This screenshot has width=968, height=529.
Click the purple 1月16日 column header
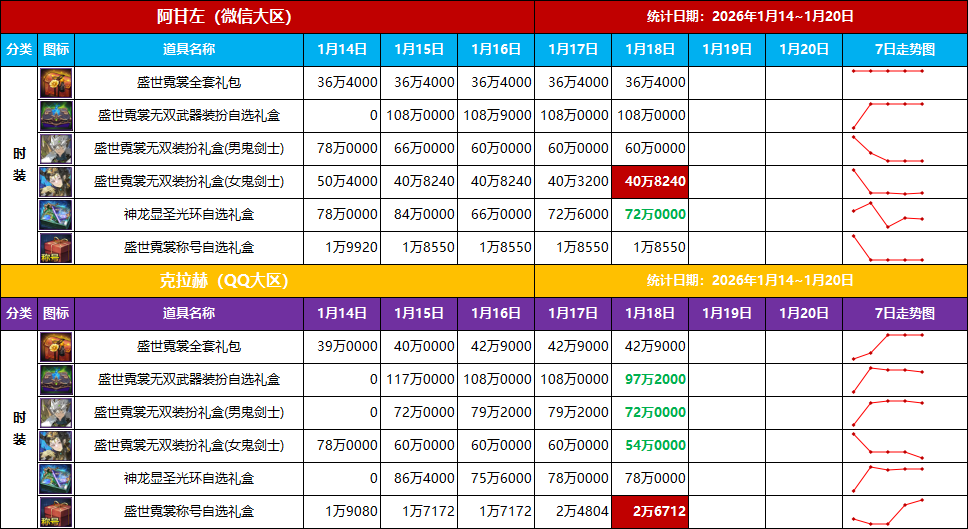point(496,314)
